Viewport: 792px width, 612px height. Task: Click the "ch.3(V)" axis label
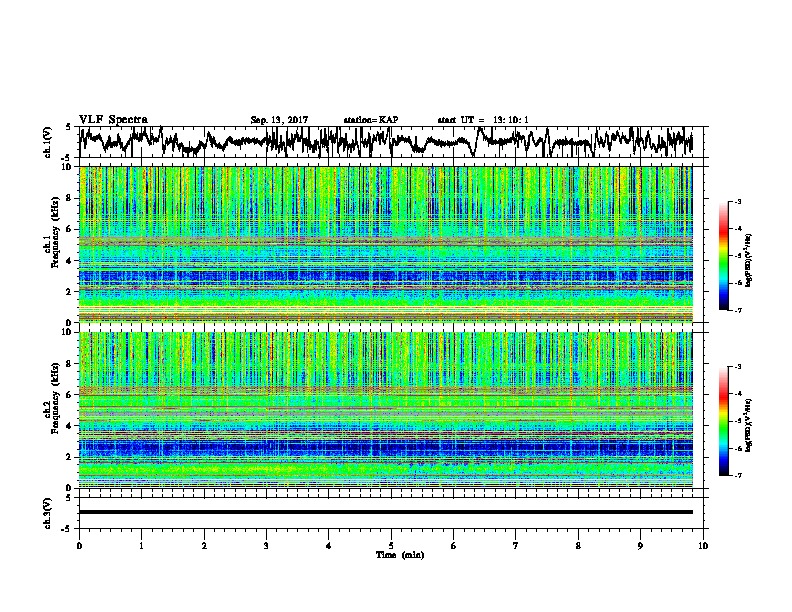[x=48, y=513]
